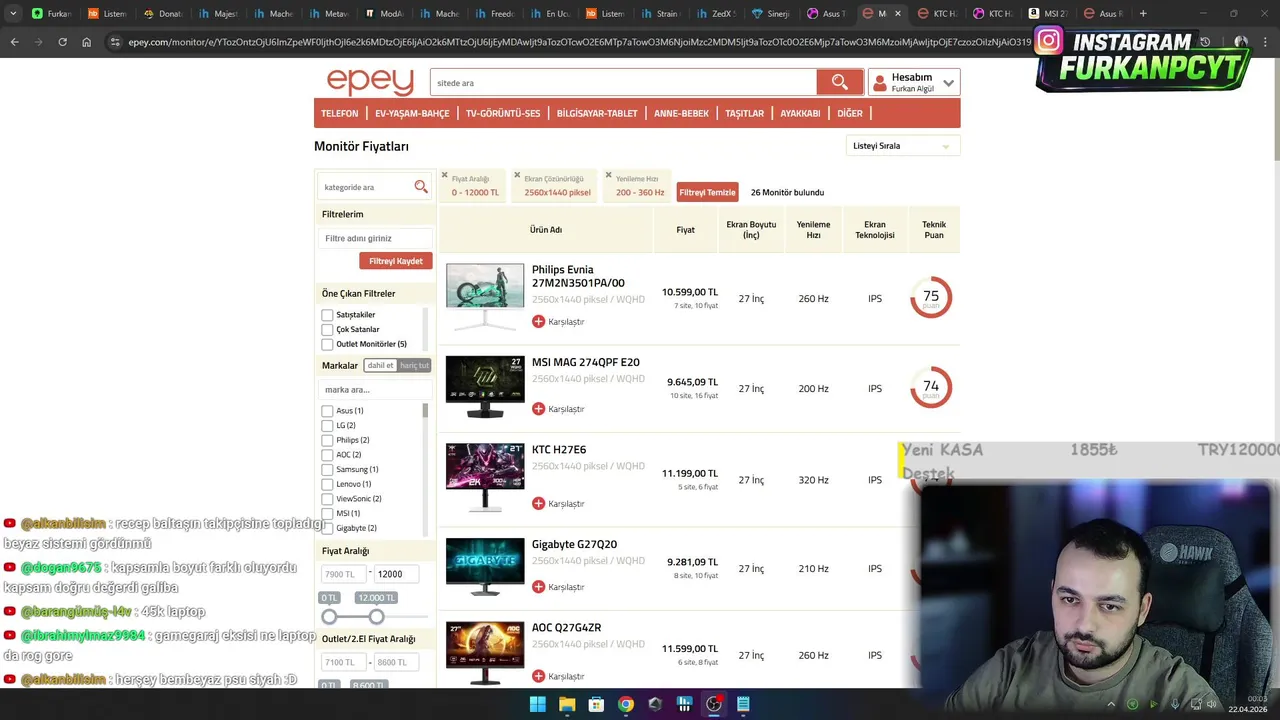Sort by the Fiyat column header
This screenshot has height=720, width=1280.
685,230
